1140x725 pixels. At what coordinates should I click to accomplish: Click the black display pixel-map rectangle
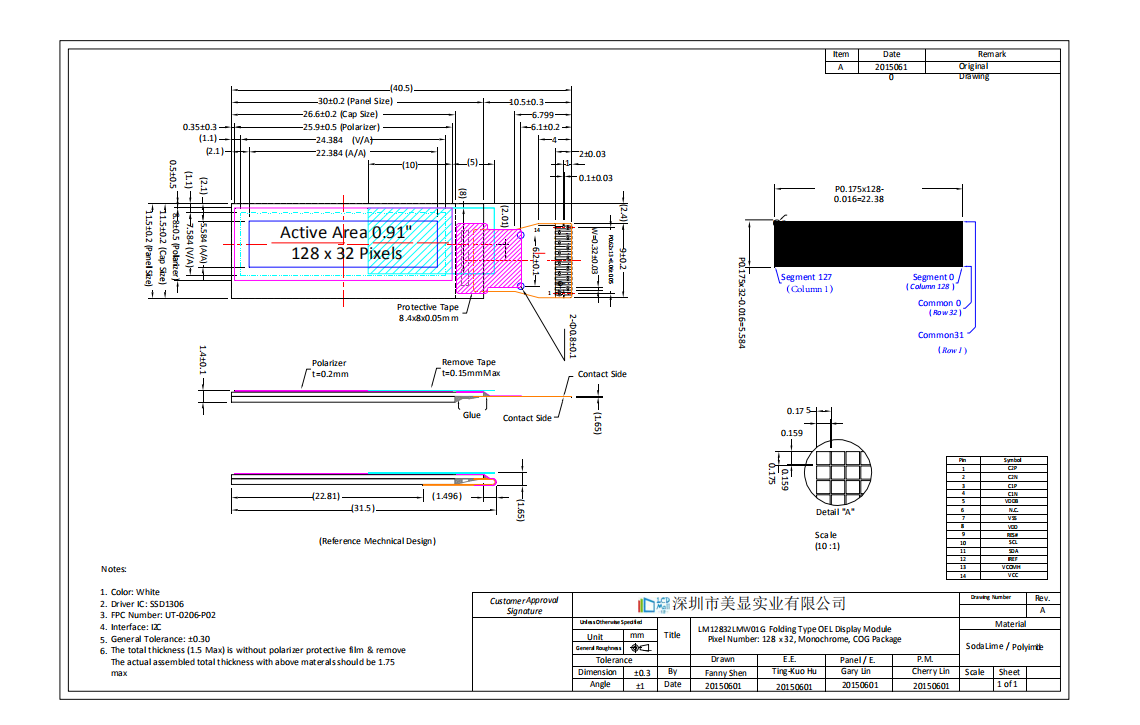pos(868,244)
